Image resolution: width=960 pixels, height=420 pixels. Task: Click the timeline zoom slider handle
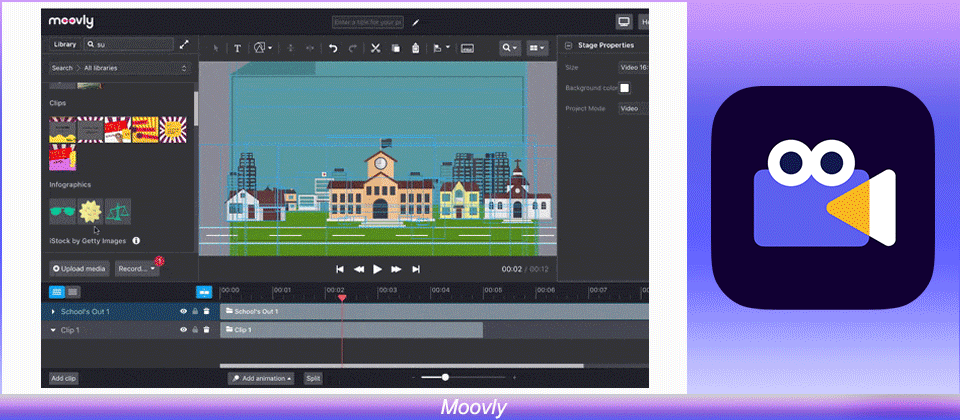445,377
